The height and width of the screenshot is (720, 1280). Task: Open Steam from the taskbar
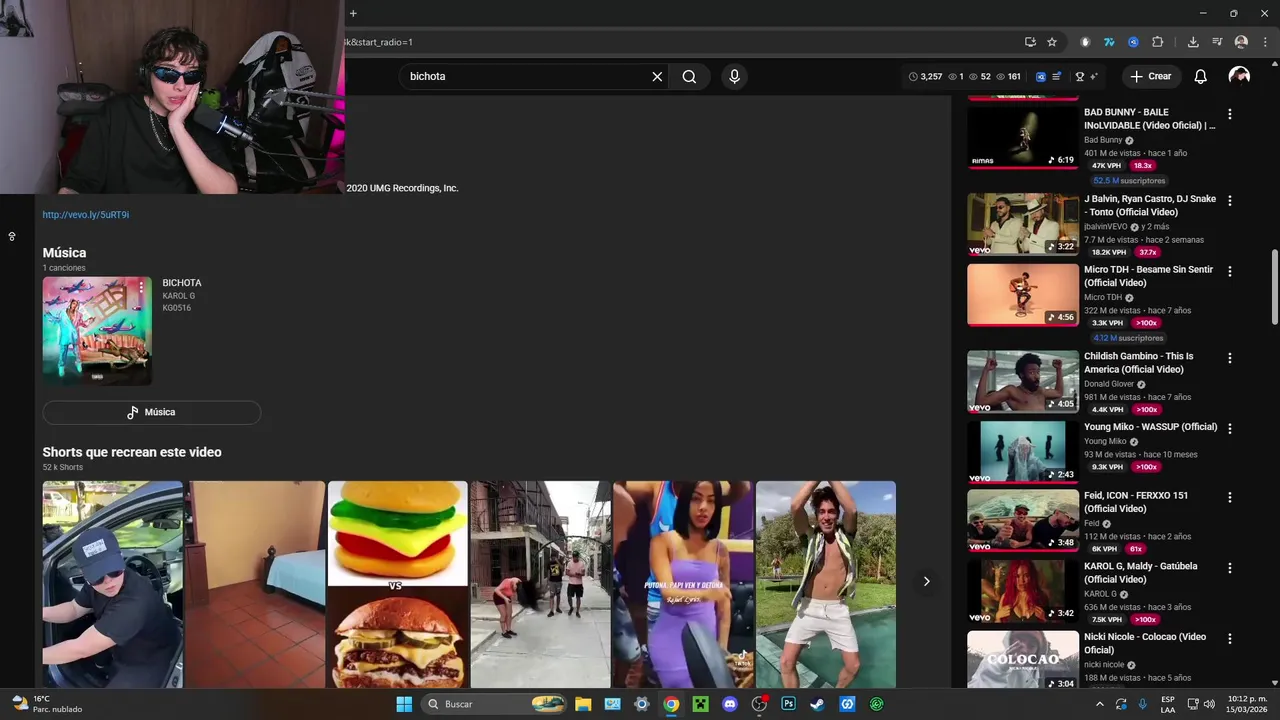coord(817,704)
